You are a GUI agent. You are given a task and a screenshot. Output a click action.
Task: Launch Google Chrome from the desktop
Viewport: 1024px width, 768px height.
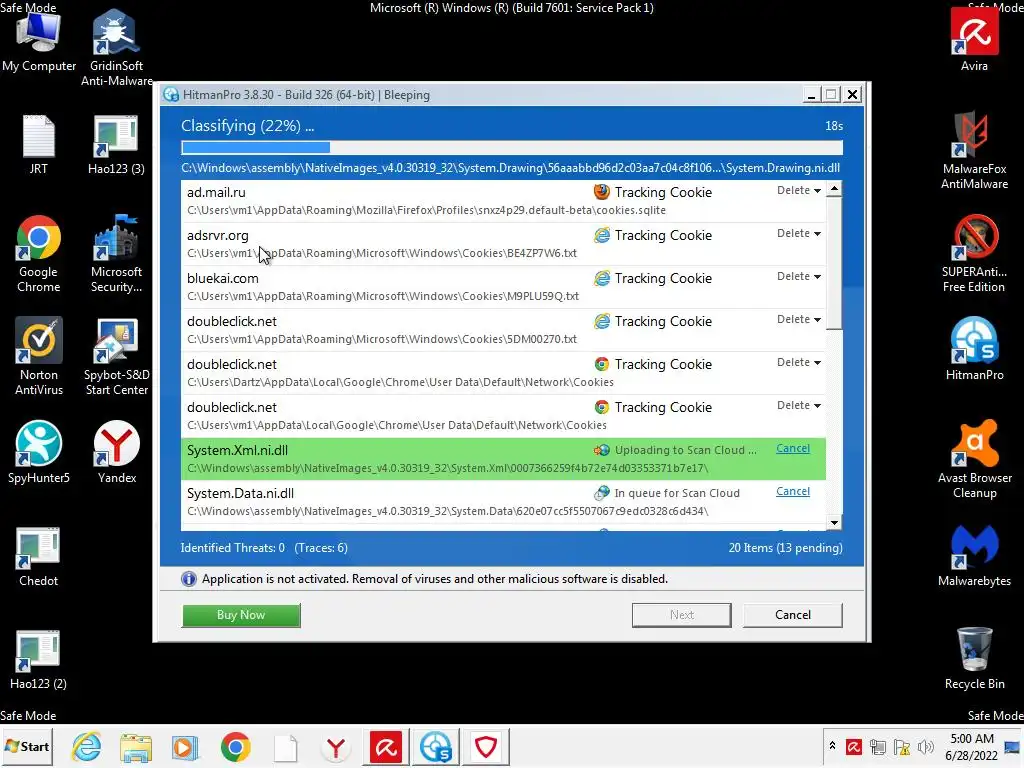pos(39,253)
